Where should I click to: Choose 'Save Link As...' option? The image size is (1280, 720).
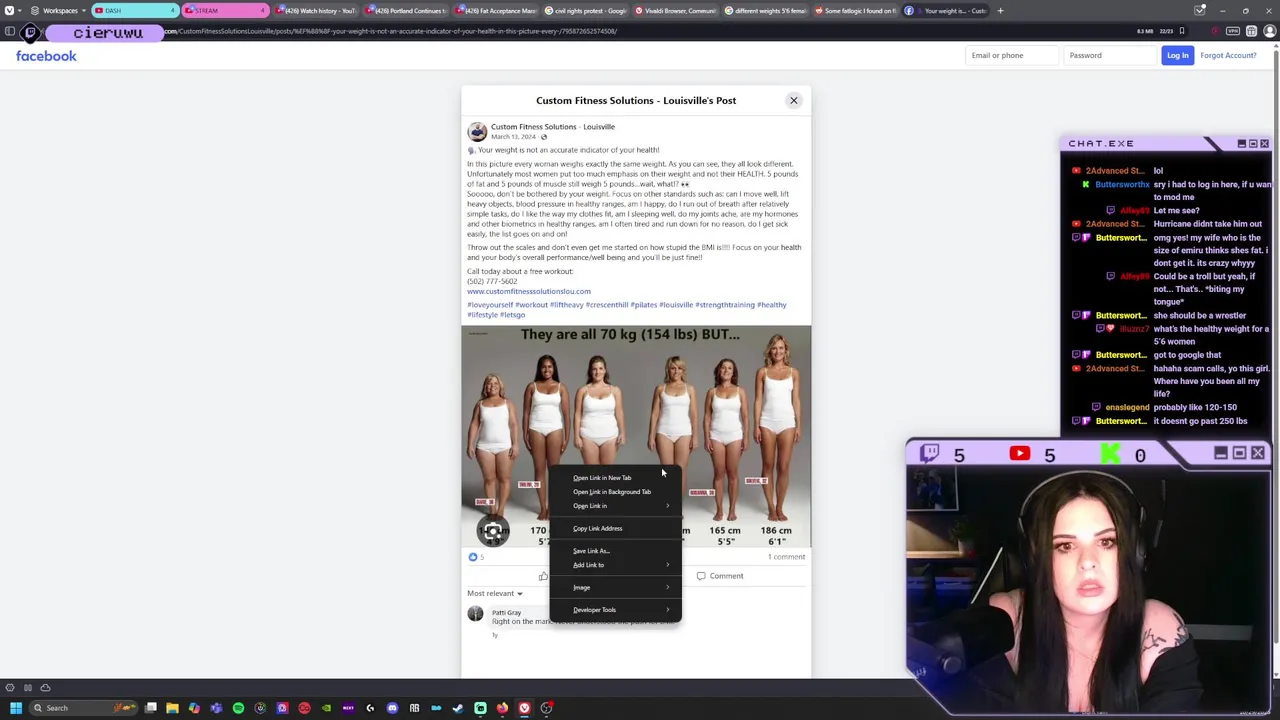coord(614,551)
